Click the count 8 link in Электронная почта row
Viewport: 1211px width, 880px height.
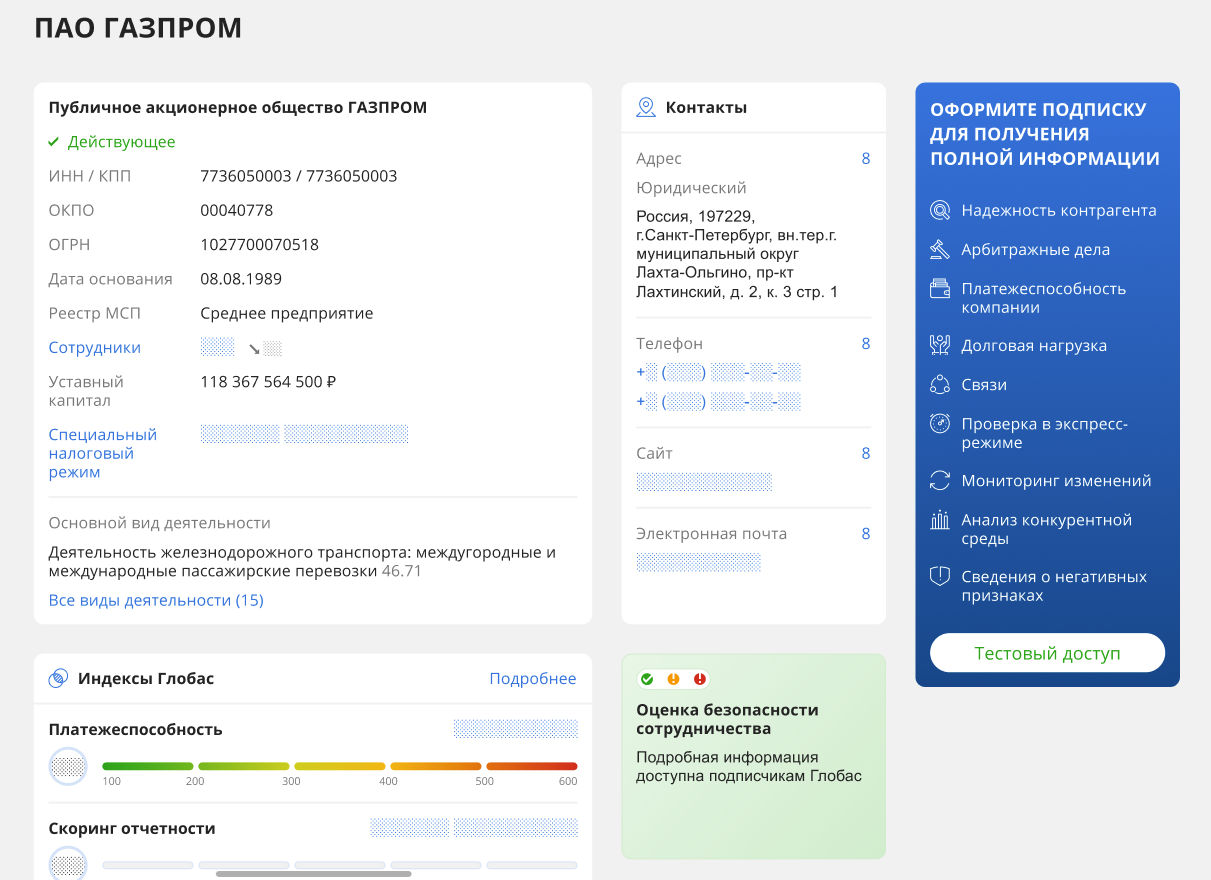pos(866,534)
